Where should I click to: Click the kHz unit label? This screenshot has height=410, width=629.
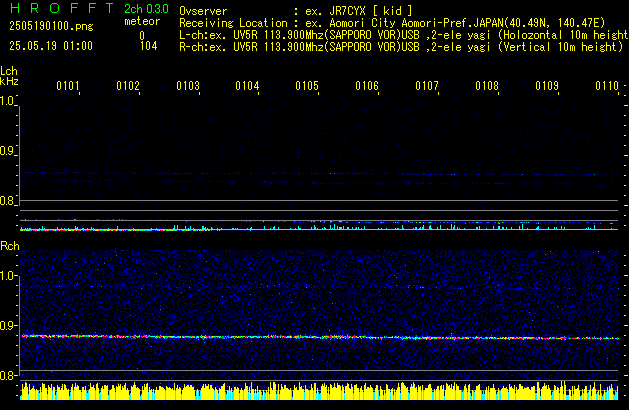click(9, 81)
